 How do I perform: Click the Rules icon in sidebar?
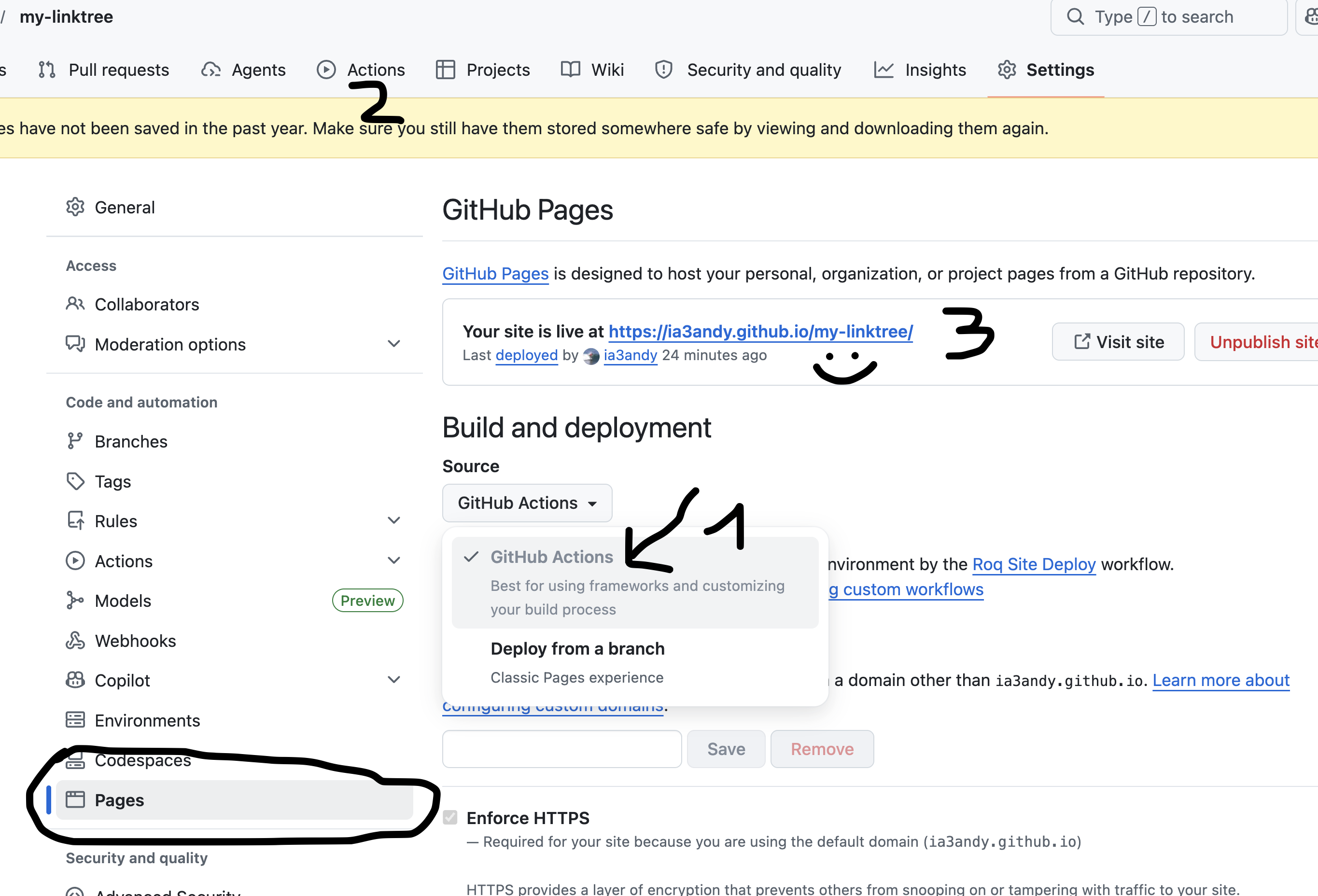pos(75,520)
